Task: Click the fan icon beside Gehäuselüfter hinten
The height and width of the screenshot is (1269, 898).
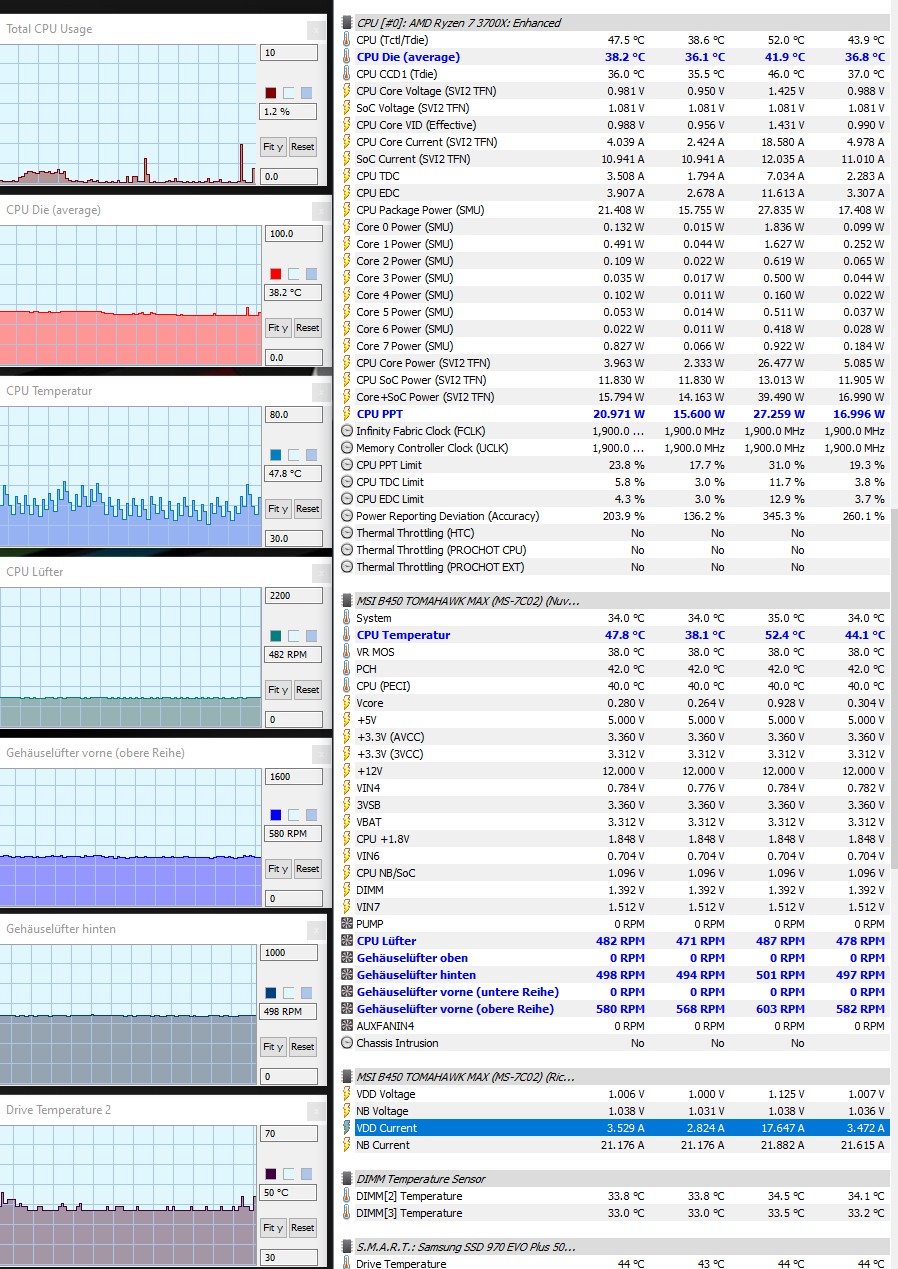Action: (x=347, y=975)
